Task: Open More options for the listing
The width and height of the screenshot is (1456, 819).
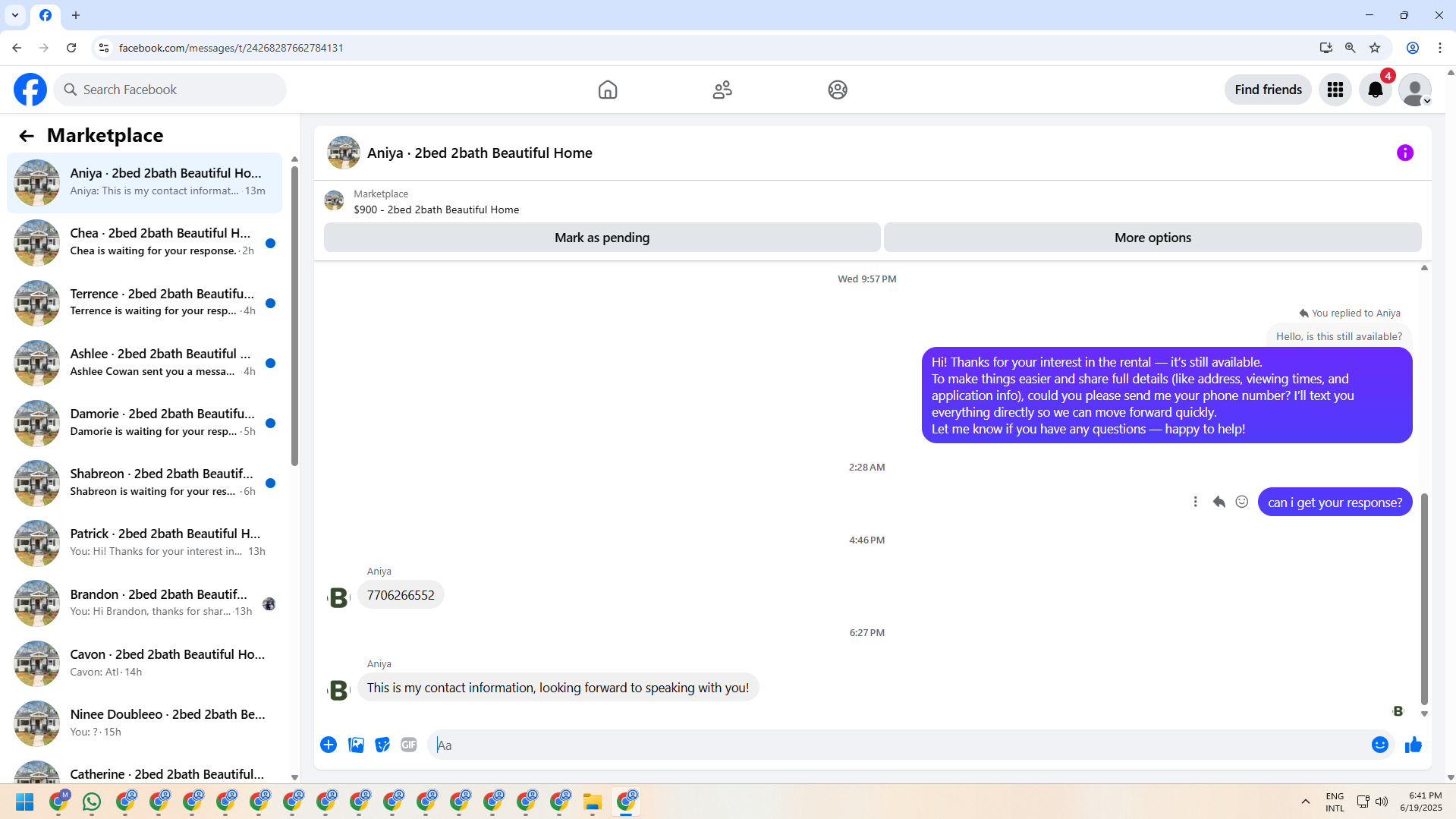Action: tap(1153, 238)
